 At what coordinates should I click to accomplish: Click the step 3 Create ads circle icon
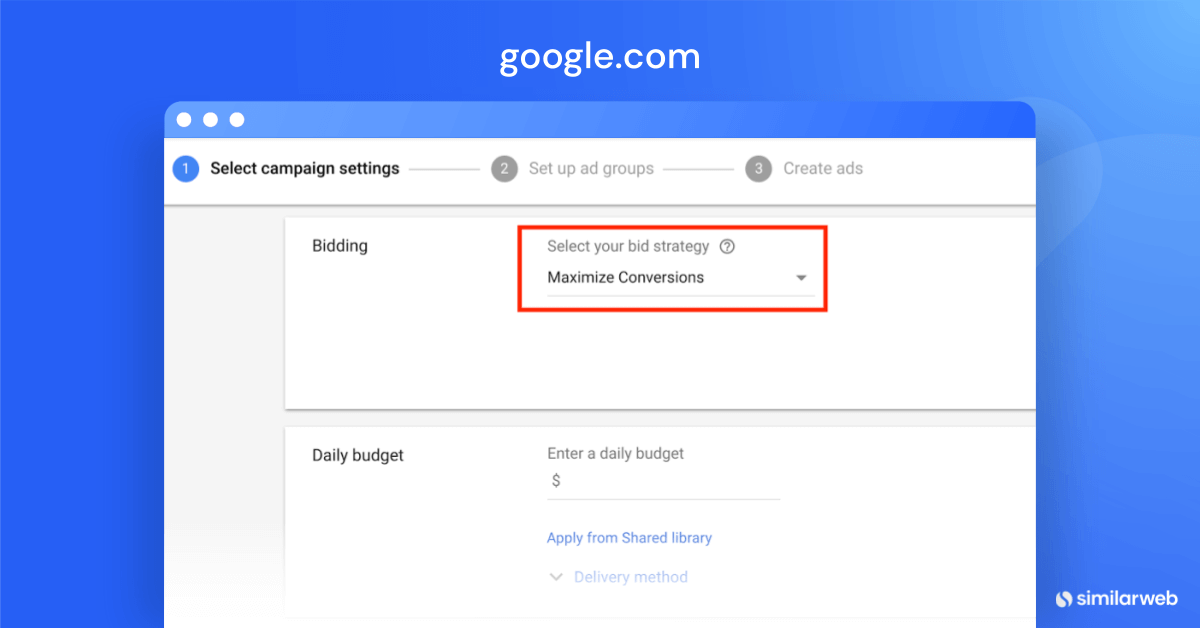tap(758, 168)
